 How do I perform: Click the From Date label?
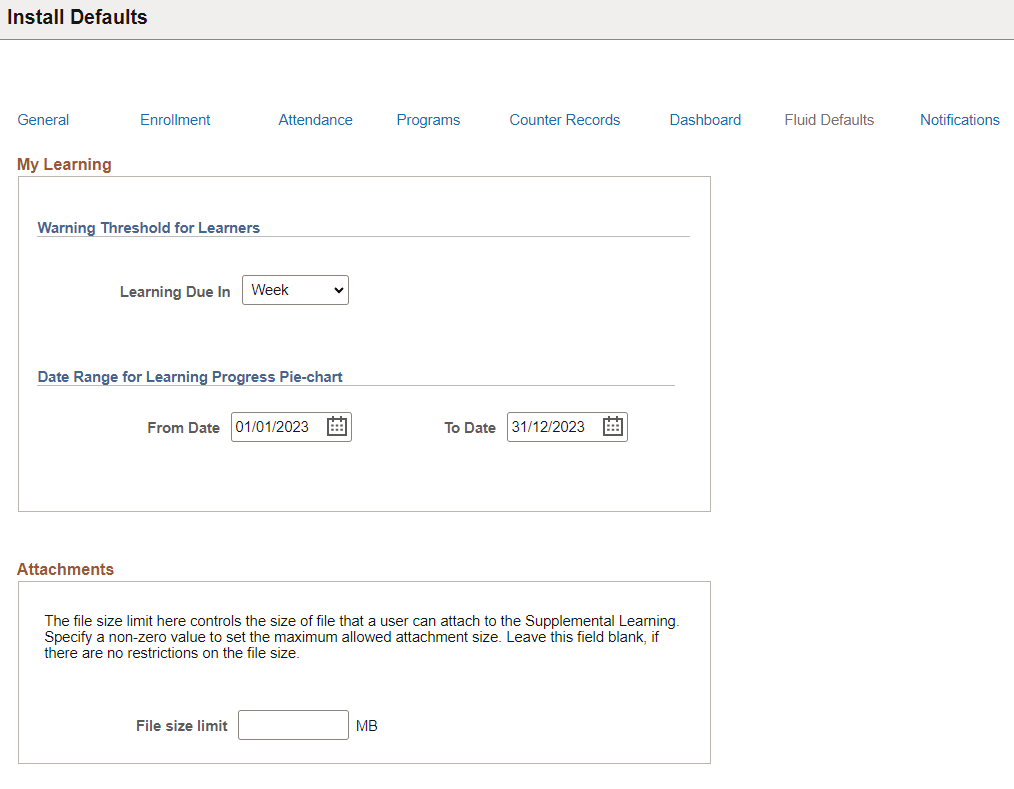pos(184,427)
